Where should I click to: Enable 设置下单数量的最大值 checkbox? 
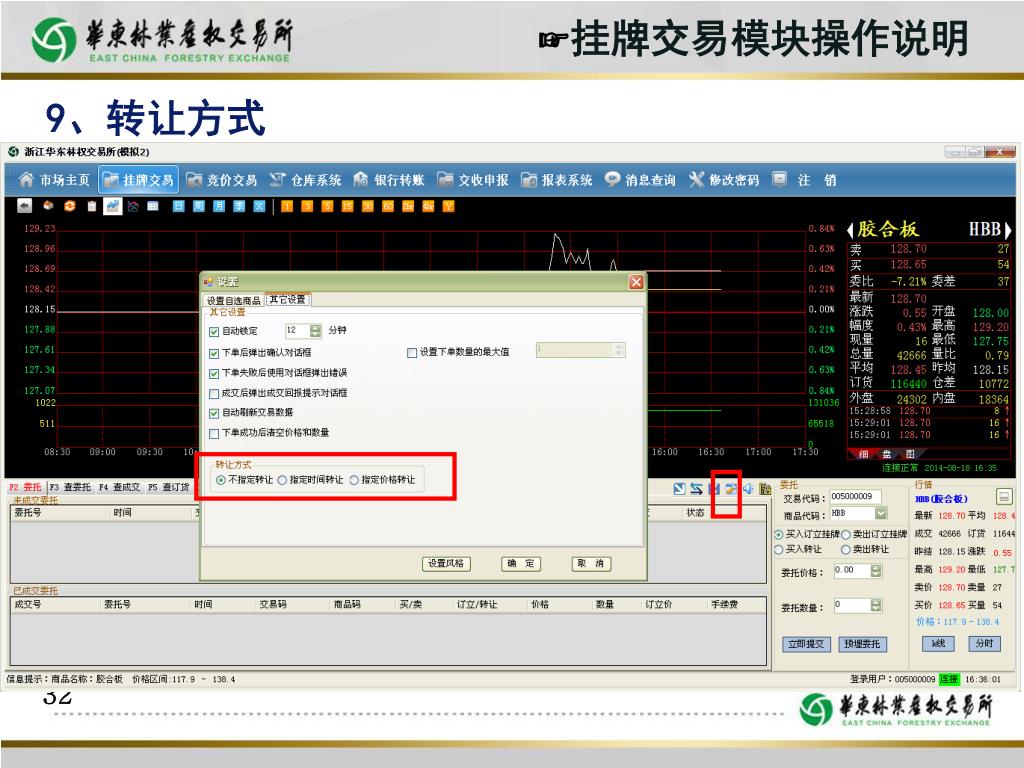[411, 353]
